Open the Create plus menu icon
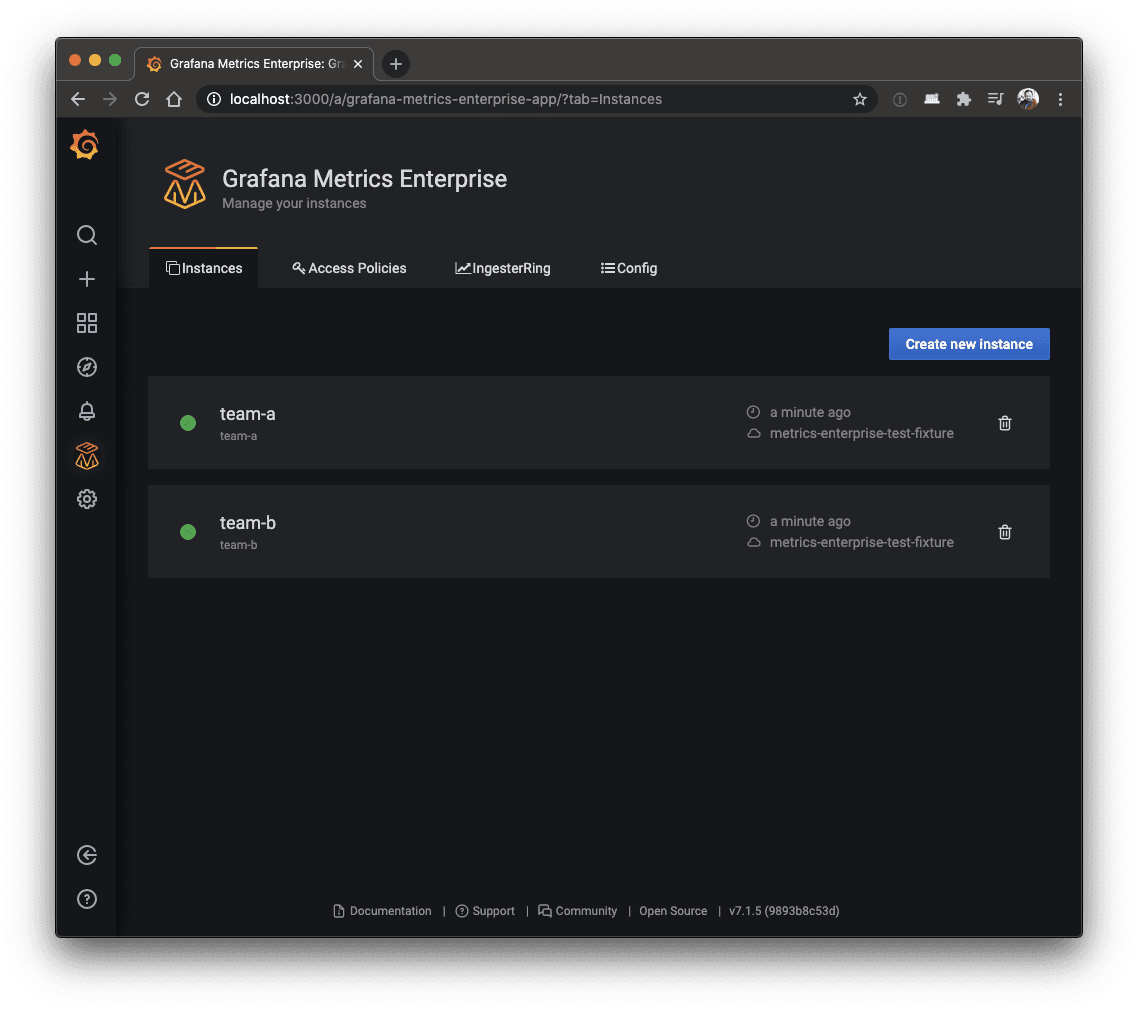This screenshot has height=1011, width=1138. [87, 279]
